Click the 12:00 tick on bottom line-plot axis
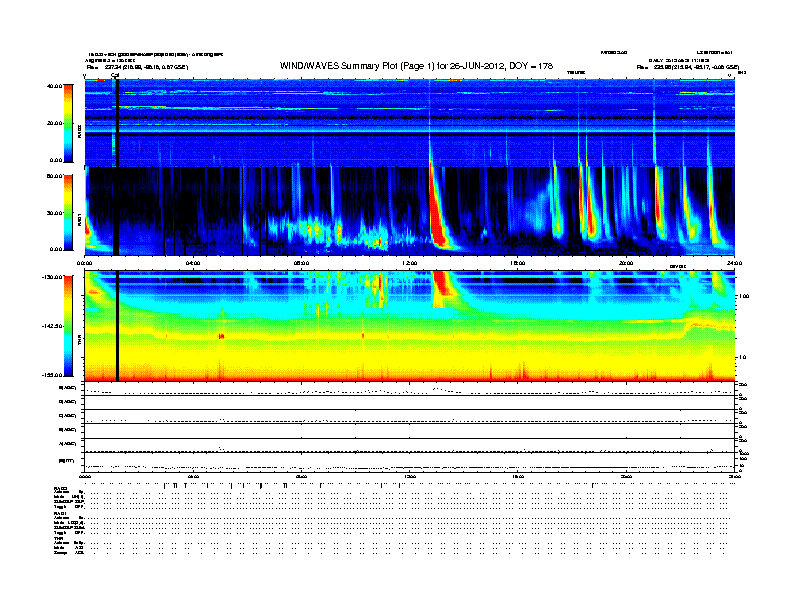Viewport: 792px width, 612px height. pos(410,476)
